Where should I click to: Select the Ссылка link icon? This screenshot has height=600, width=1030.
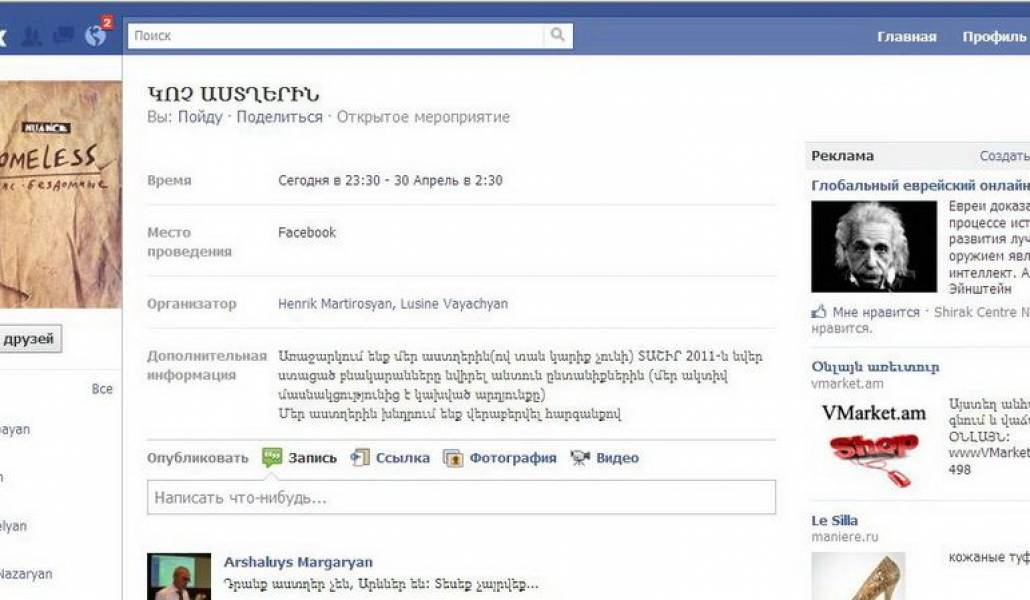click(359, 457)
